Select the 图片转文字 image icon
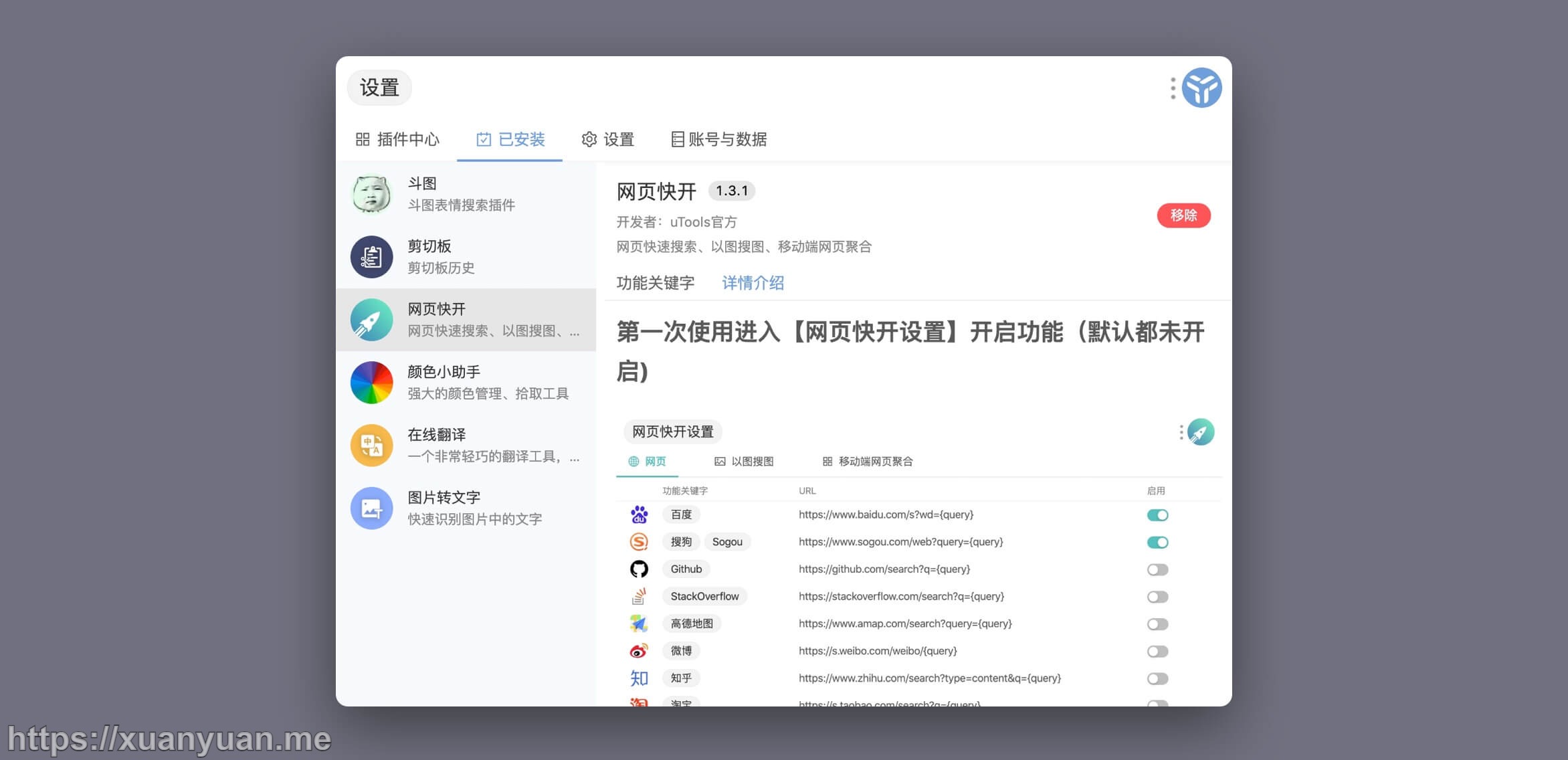 pos(371,508)
